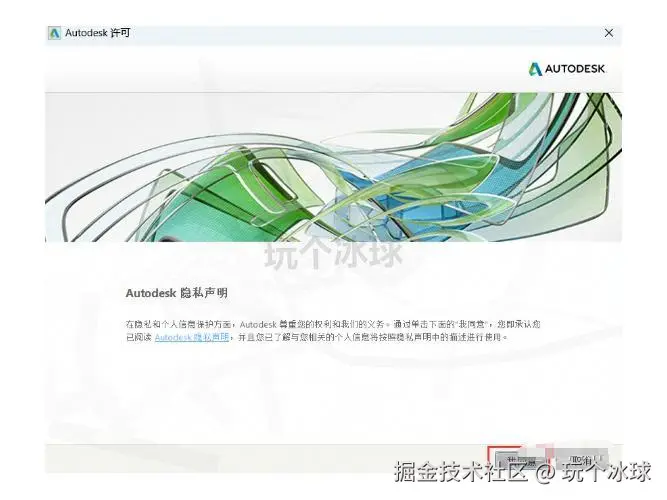Click the empty title bar area
Viewport: 667px width, 500px height.
tap(366, 33)
